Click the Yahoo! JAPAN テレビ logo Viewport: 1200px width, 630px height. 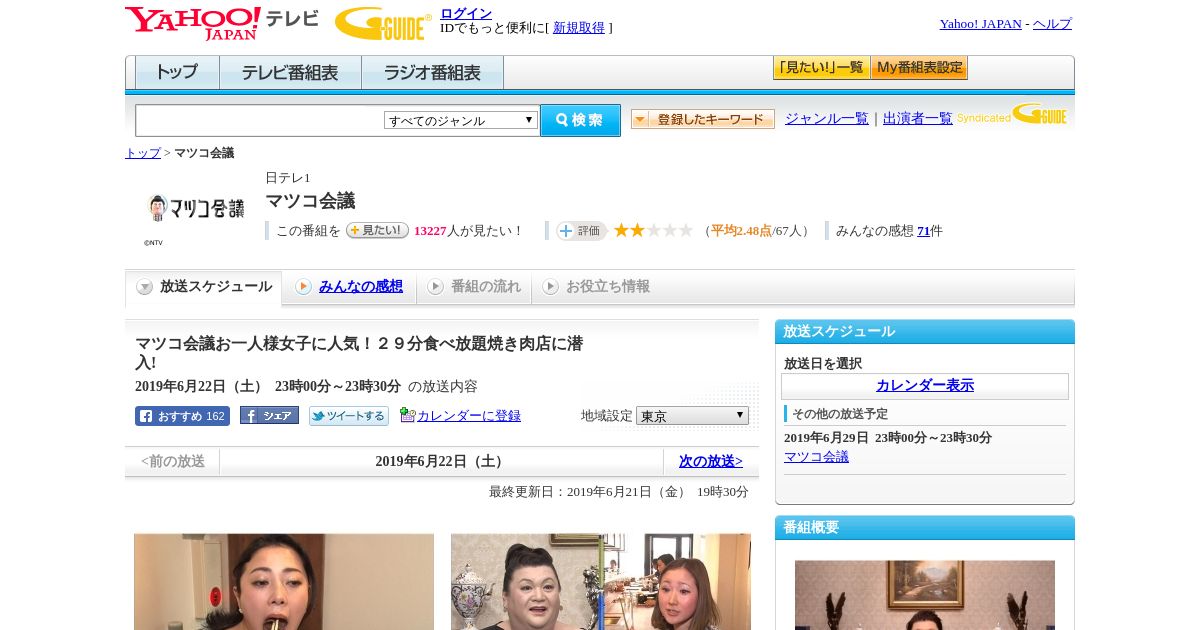pyautogui.click(x=222, y=23)
